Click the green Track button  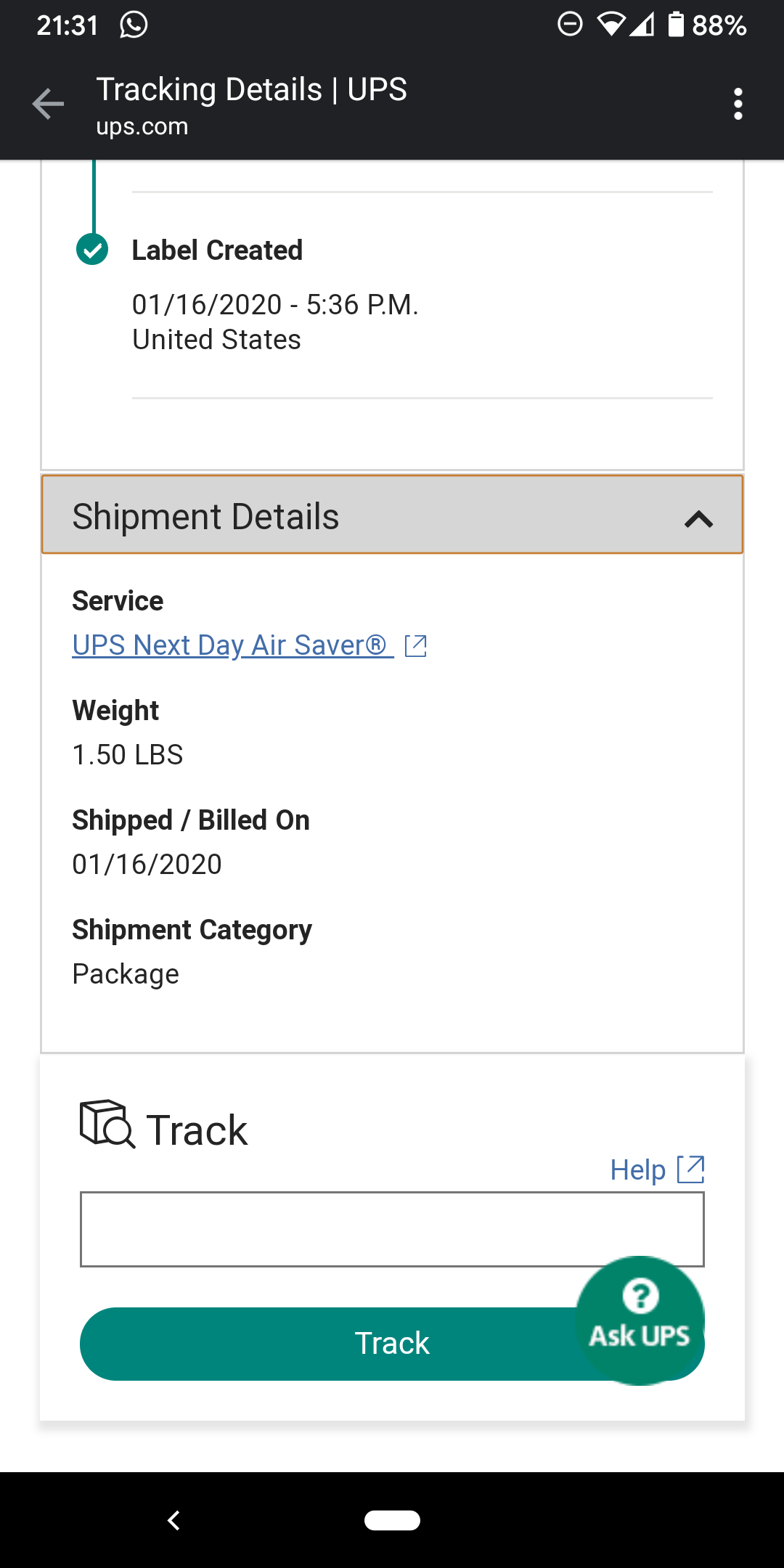[392, 1344]
